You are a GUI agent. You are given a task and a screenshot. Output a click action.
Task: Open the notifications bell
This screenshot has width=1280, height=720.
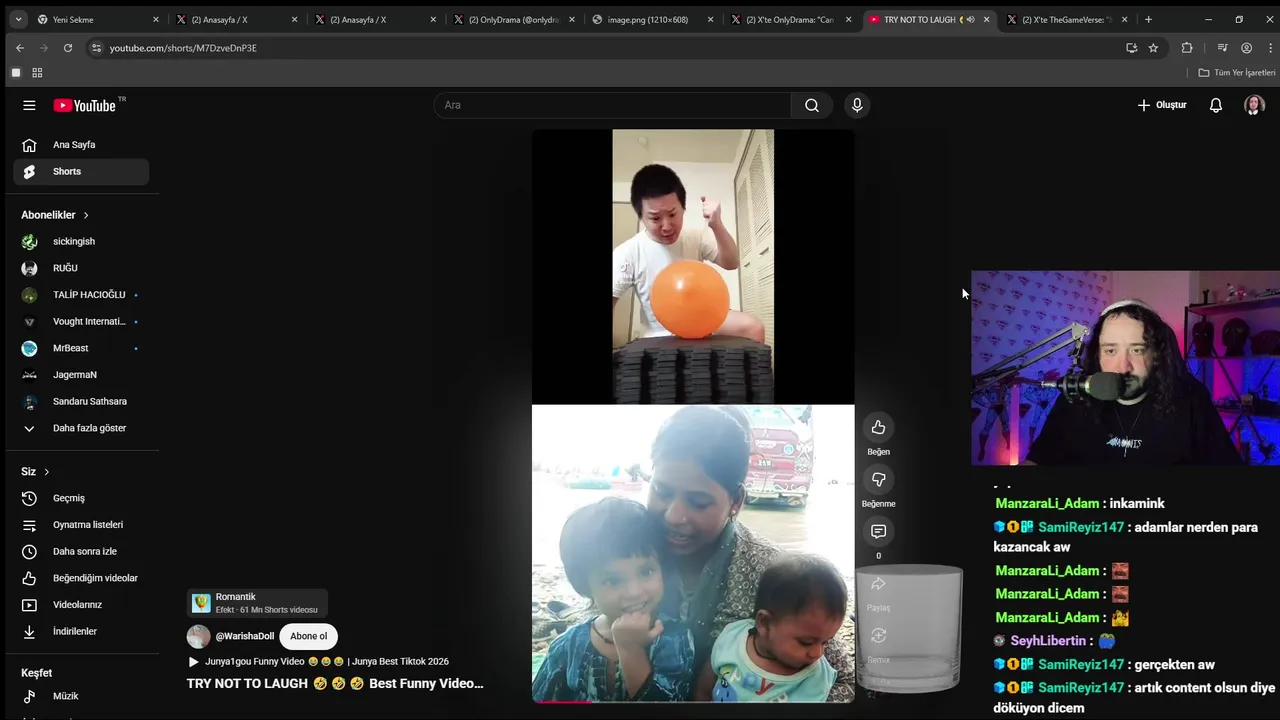tap(1216, 105)
